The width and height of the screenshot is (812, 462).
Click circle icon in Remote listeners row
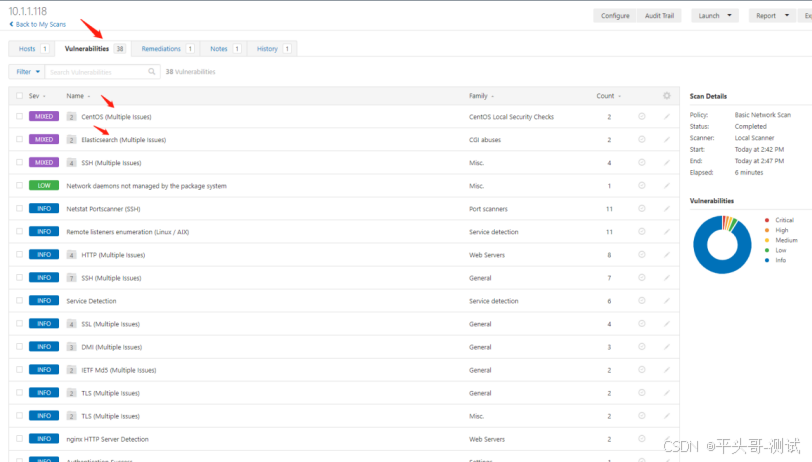[642, 232]
